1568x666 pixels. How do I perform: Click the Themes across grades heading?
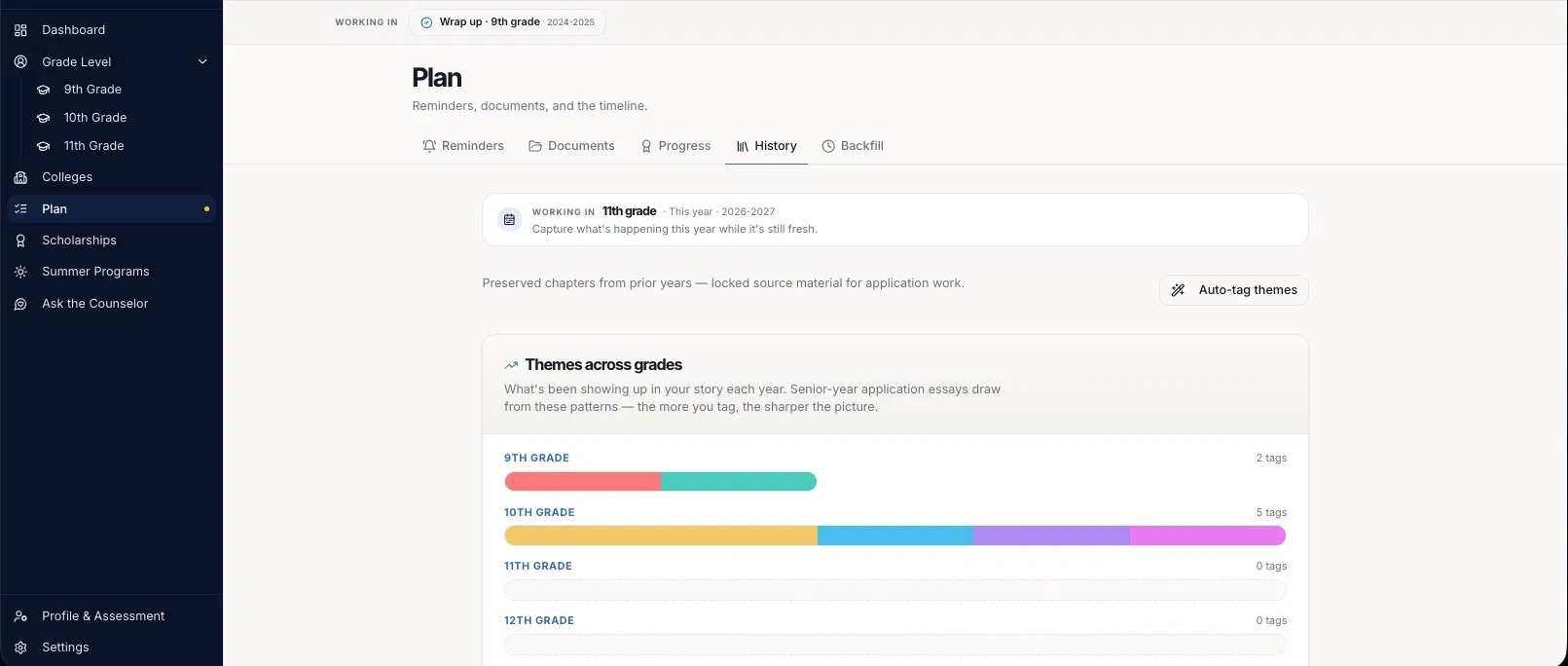click(x=603, y=365)
